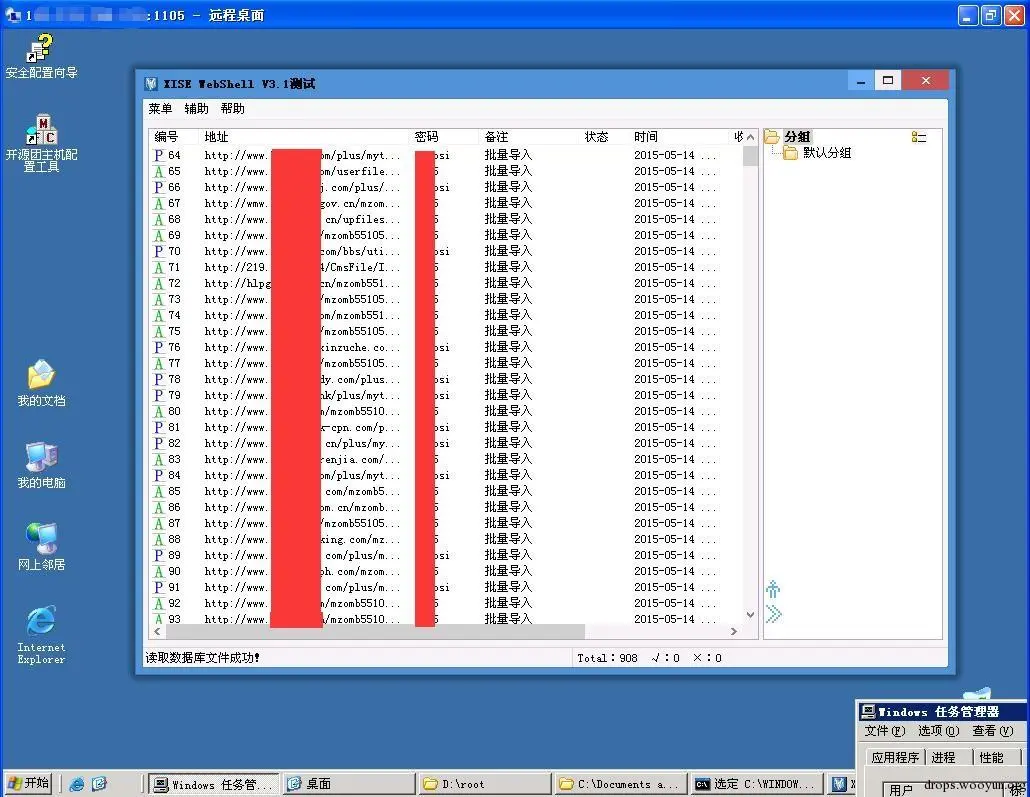Click the 开始 Start button

(29, 783)
